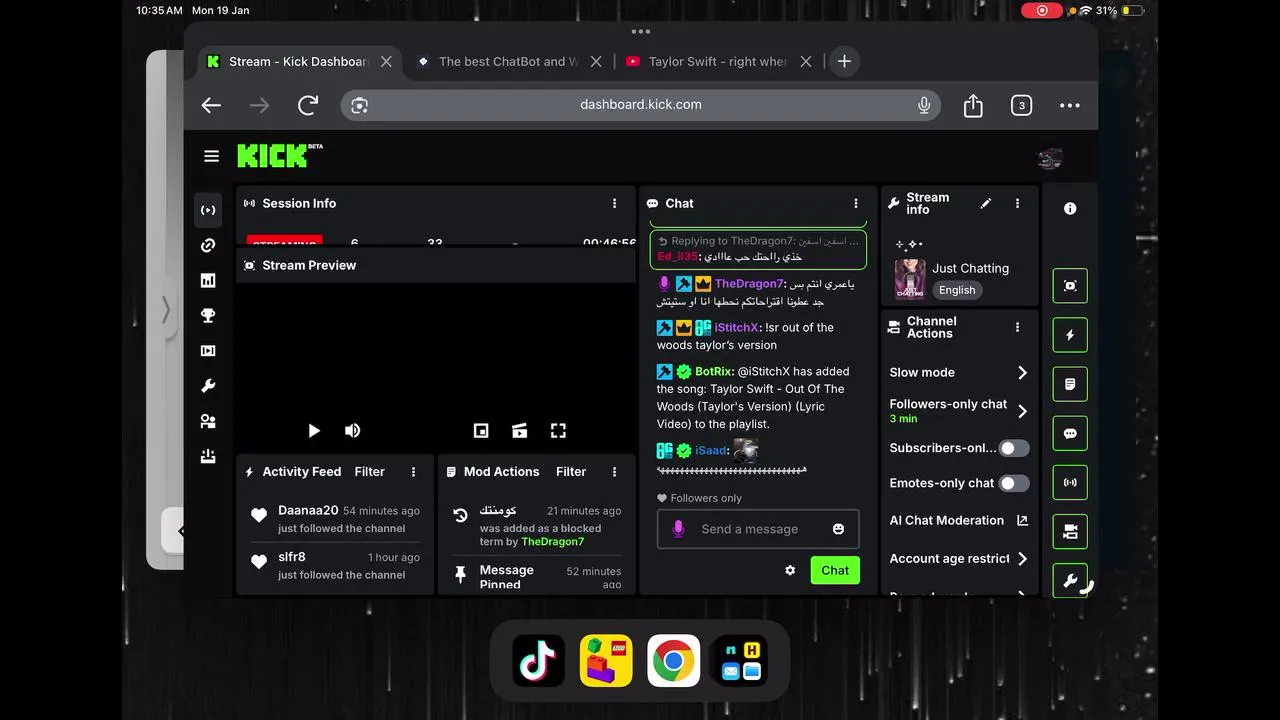Screen dimensions: 1280x720
Task: Toggle Session Info broadcast widget button
Action: pyautogui.click(x=1070, y=482)
